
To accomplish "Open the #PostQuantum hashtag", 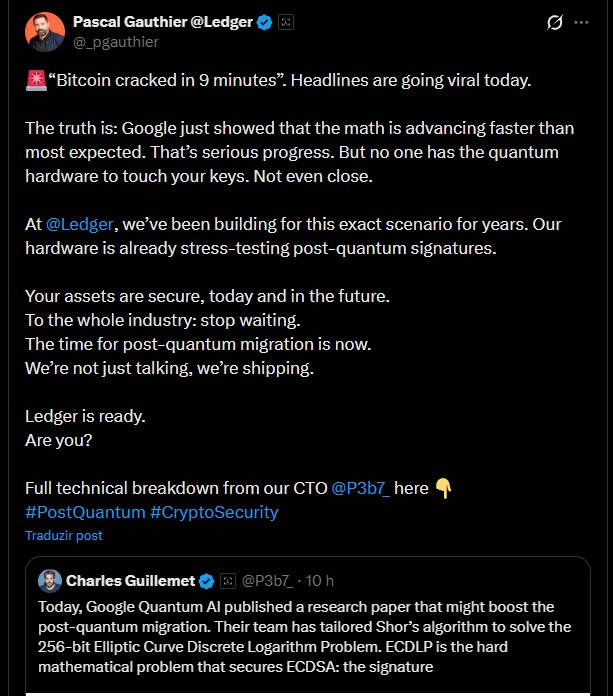I will (85, 512).
